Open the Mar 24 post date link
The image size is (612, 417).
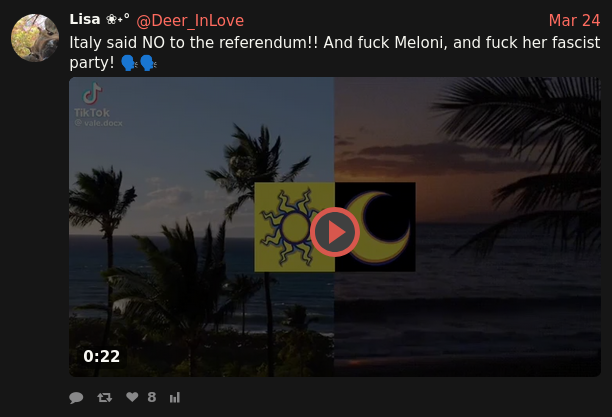(x=574, y=20)
